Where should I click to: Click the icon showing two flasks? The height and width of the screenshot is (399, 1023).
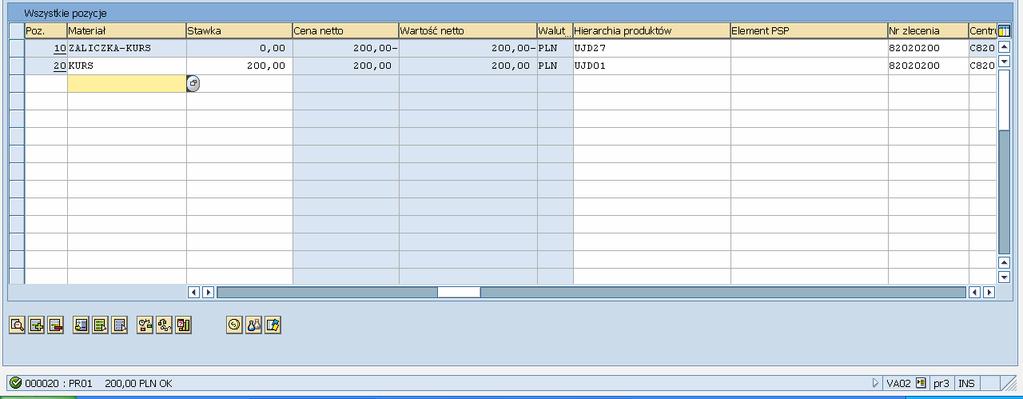253,325
